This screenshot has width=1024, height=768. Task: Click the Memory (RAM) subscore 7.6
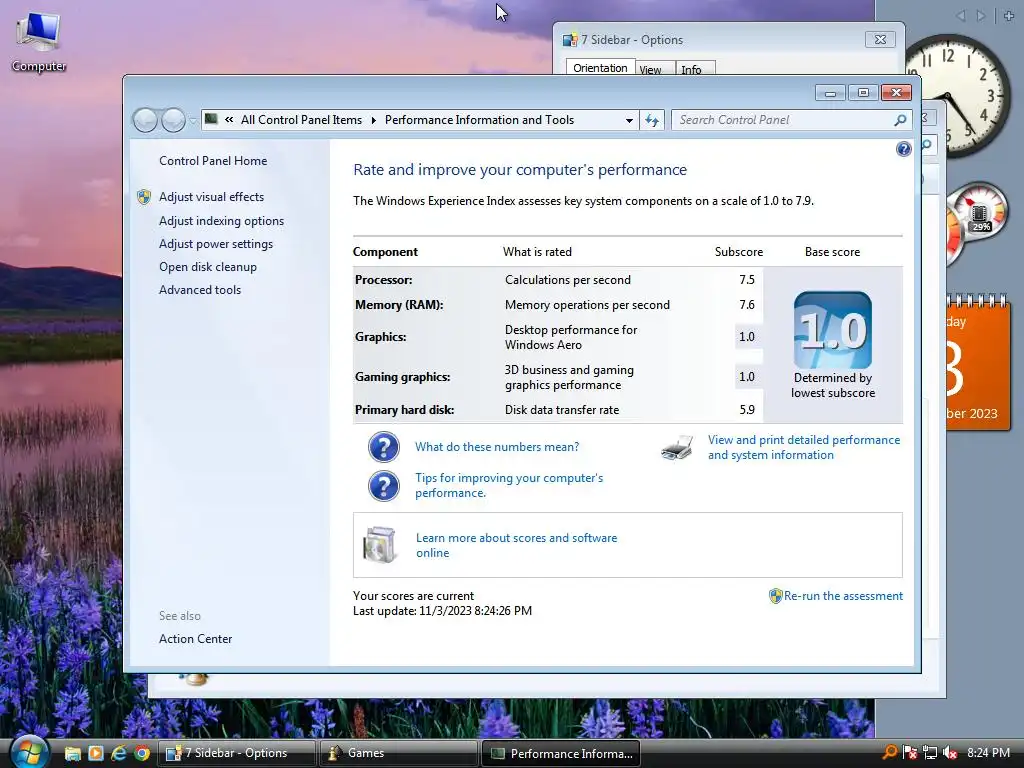pos(747,304)
